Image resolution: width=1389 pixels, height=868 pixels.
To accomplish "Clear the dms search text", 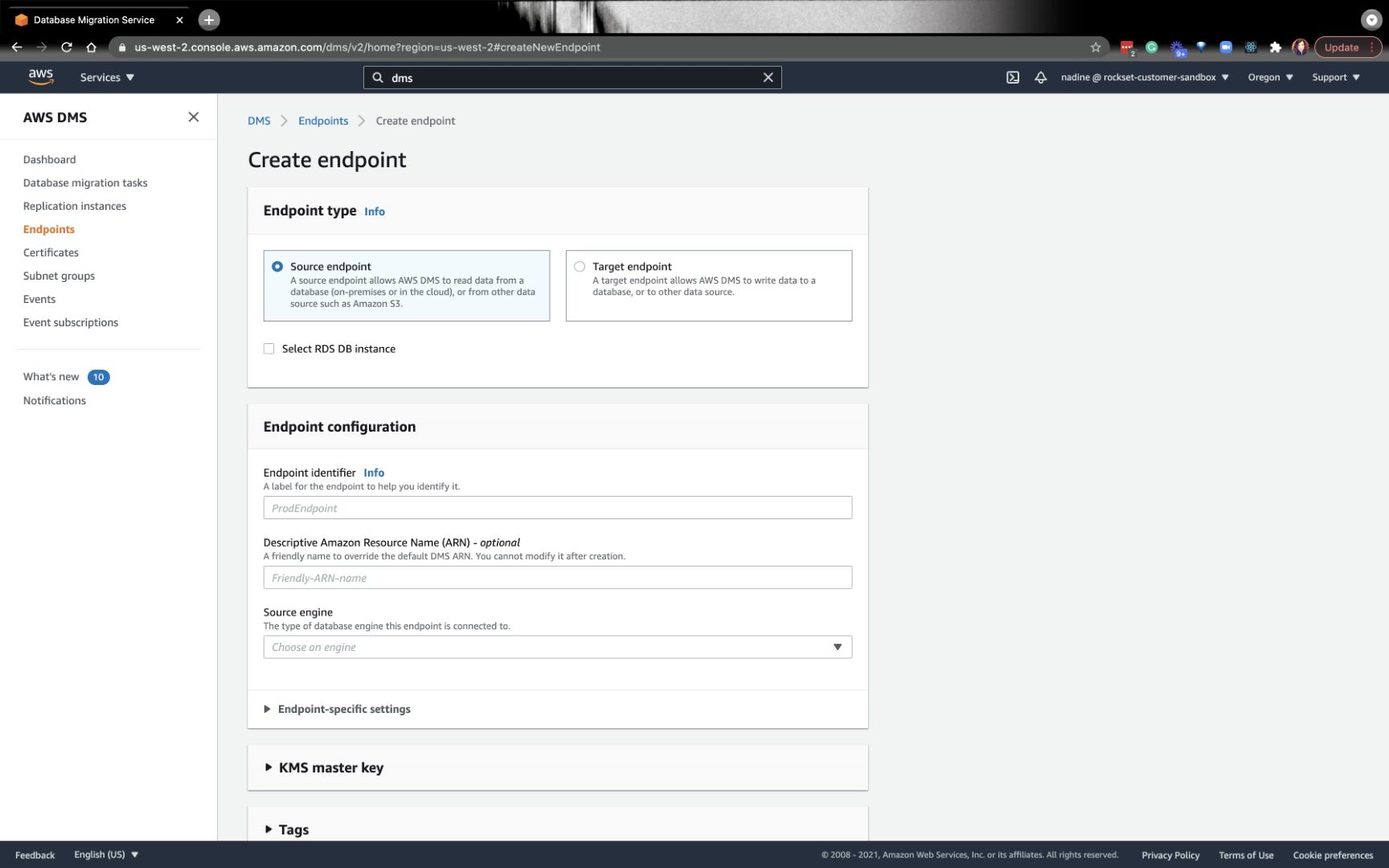I will pos(768,77).
